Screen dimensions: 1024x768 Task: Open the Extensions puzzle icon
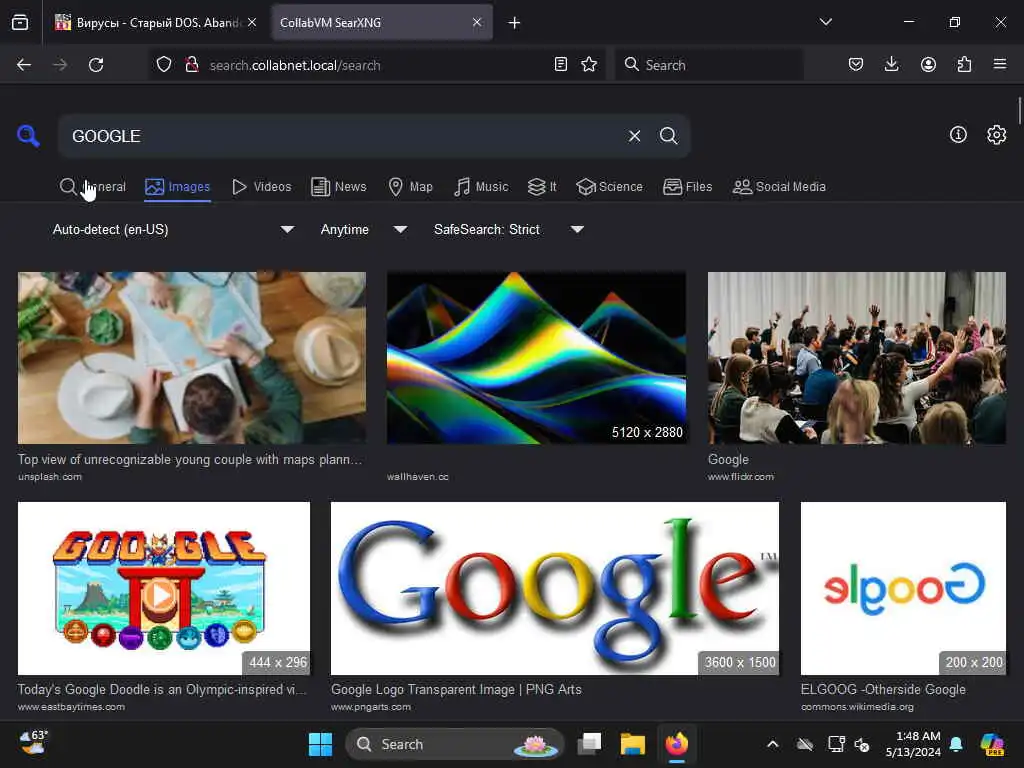[x=964, y=64]
